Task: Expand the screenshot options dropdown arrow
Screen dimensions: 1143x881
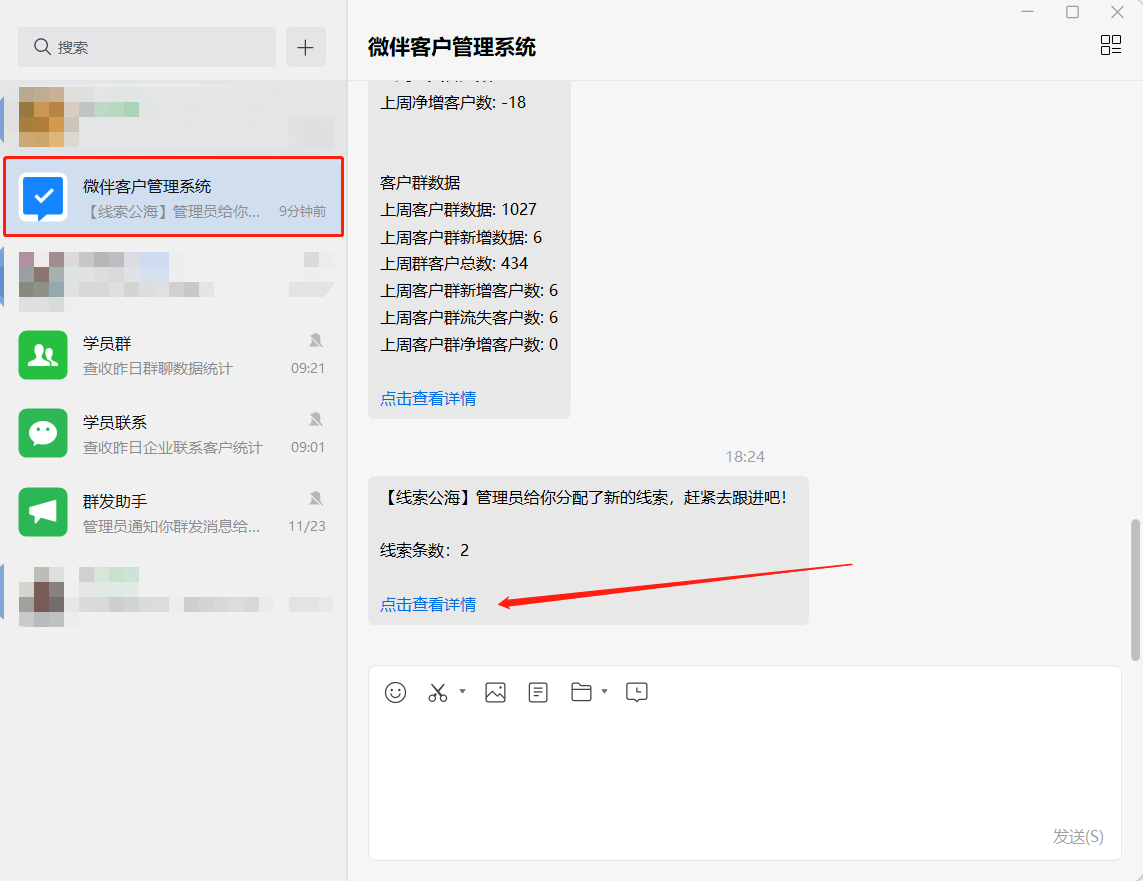Action: pyautogui.click(x=462, y=691)
